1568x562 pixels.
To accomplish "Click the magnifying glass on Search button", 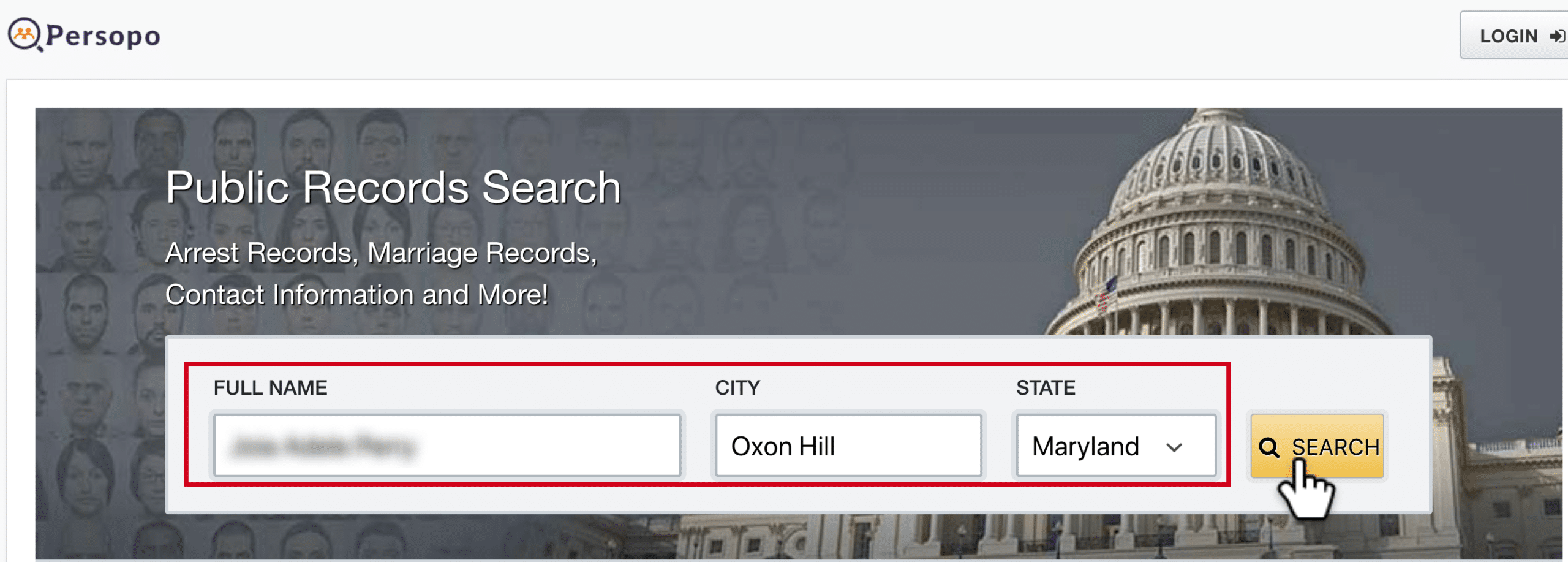I will click(x=1268, y=447).
